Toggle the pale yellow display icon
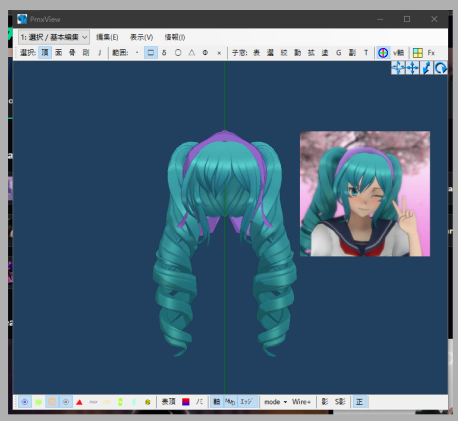 pos(107,402)
